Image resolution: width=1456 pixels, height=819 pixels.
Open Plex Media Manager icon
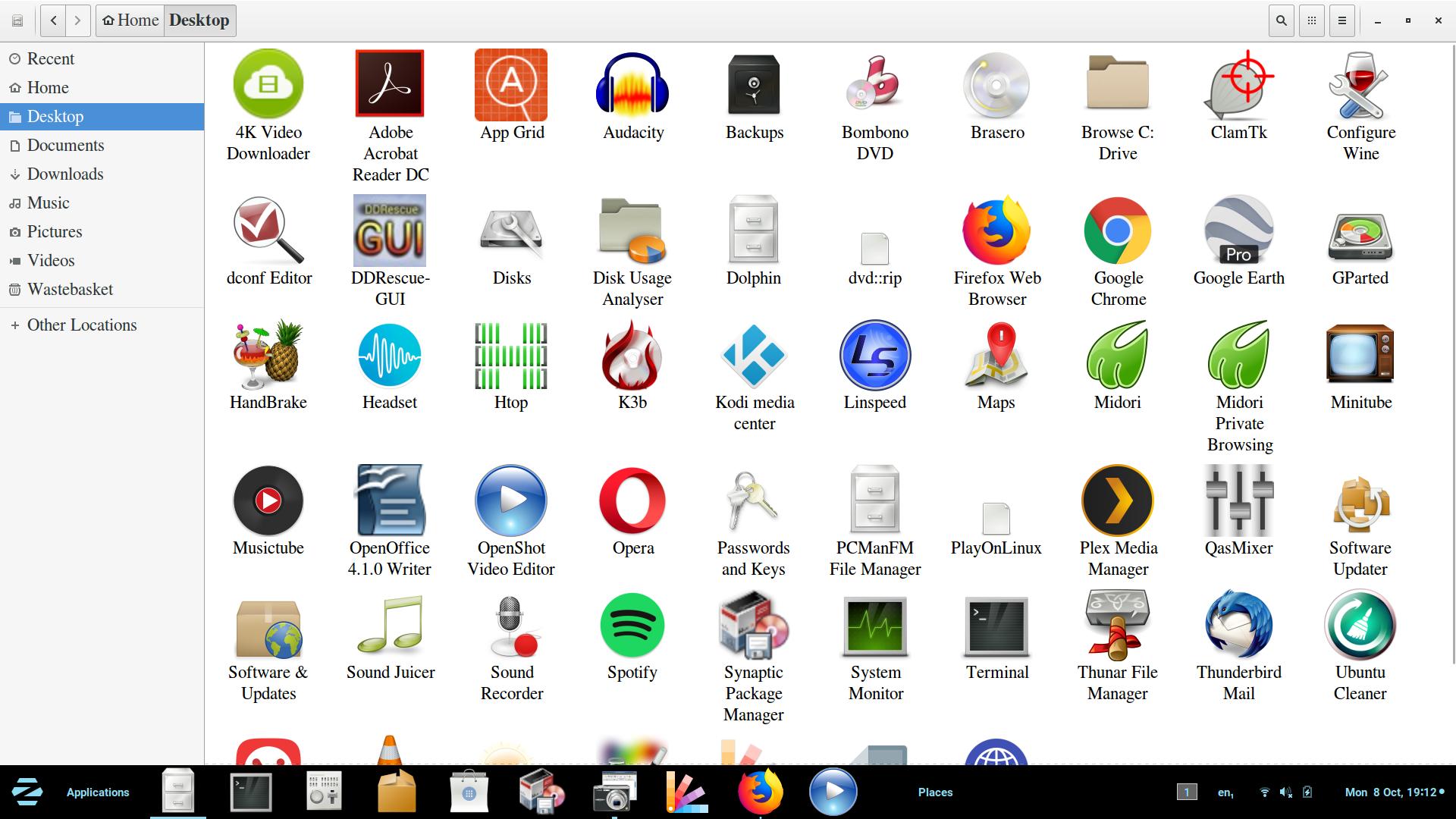pos(1117,500)
